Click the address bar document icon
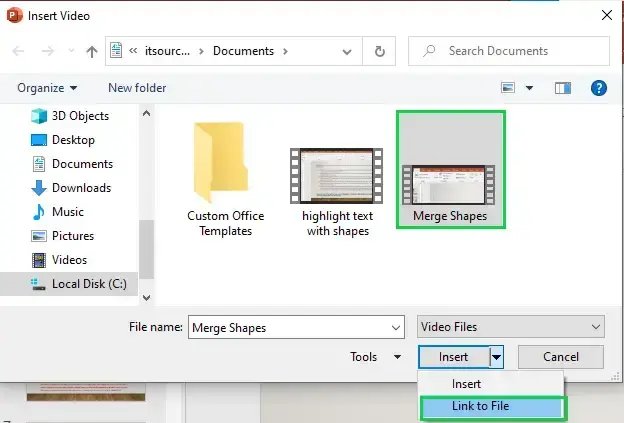624x423 pixels. (x=116, y=51)
